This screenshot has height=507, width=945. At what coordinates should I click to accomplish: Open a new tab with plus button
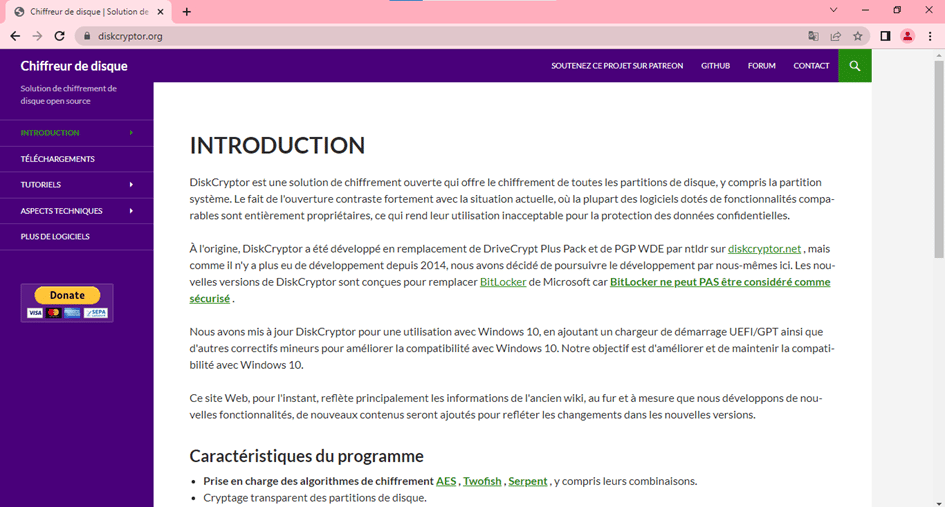[186, 11]
